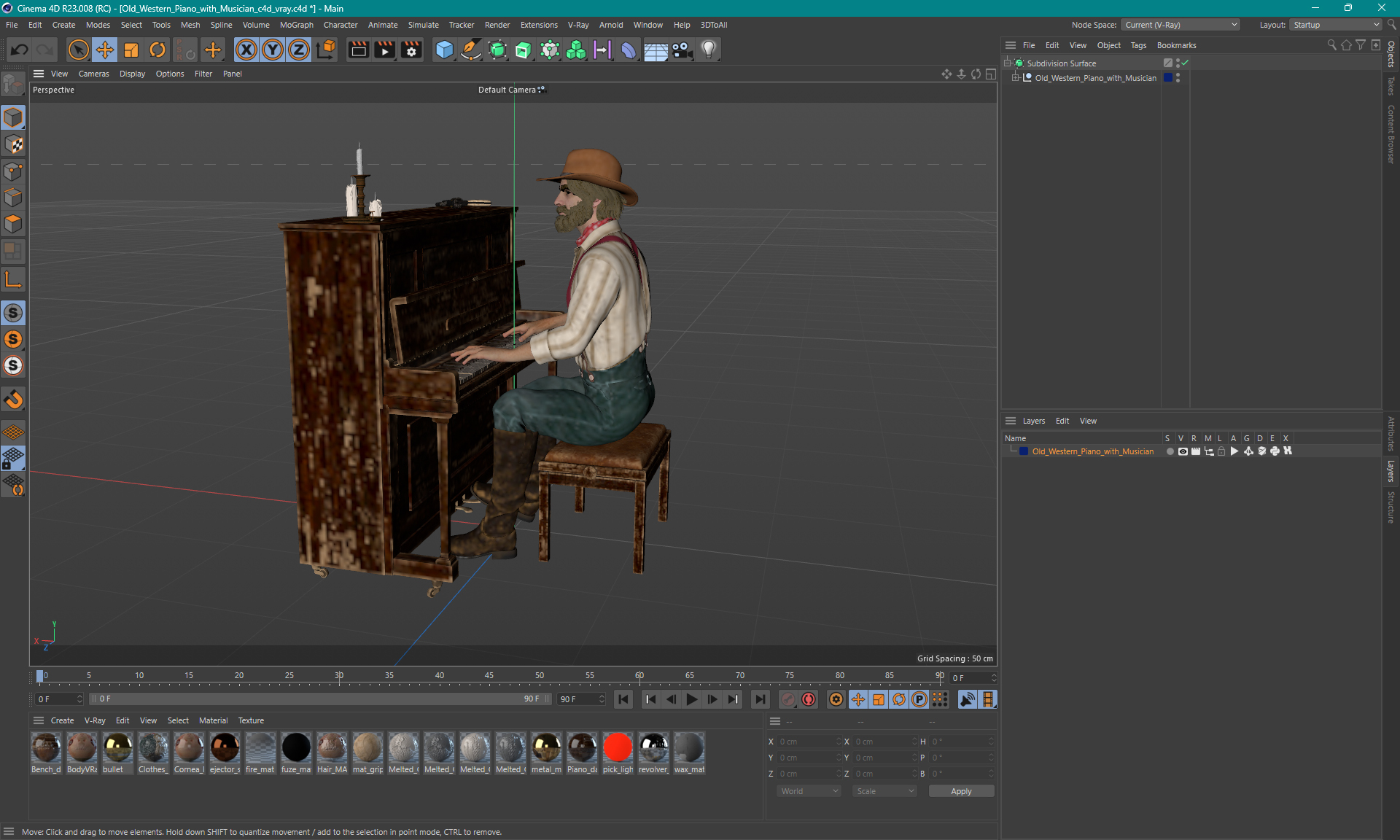Open the Attributes side tab
Viewport: 1400px width, 840px height.
pyautogui.click(x=1391, y=434)
